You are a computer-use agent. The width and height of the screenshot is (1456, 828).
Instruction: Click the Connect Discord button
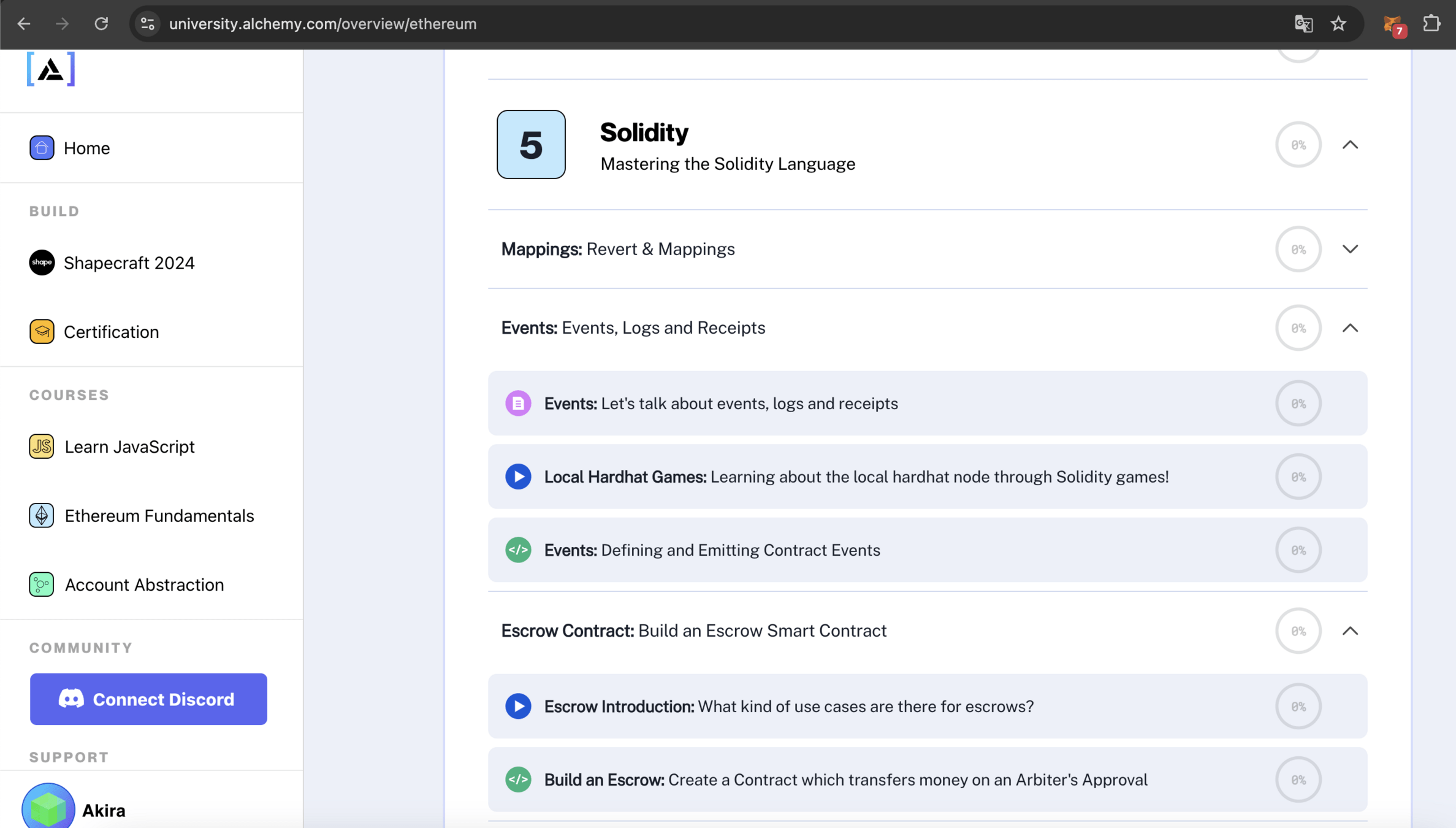(x=148, y=699)
